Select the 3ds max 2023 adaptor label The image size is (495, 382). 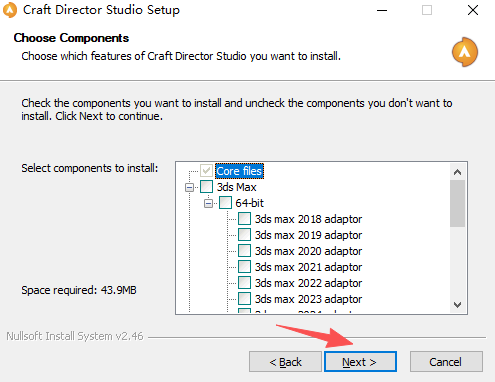(x=308, y=299)
